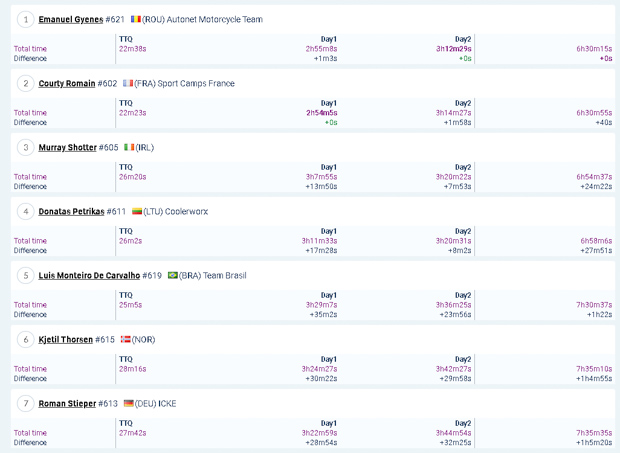
Task: Open Luis Monteiro De Carvalho link
Action: click(x=89, y=276)
